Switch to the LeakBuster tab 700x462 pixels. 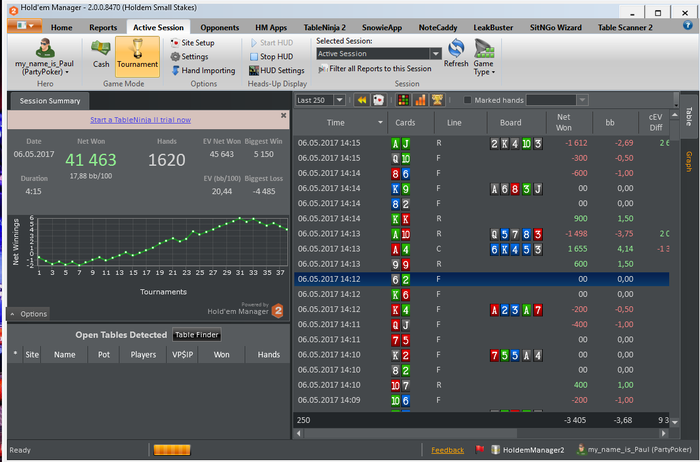[493, 27]
